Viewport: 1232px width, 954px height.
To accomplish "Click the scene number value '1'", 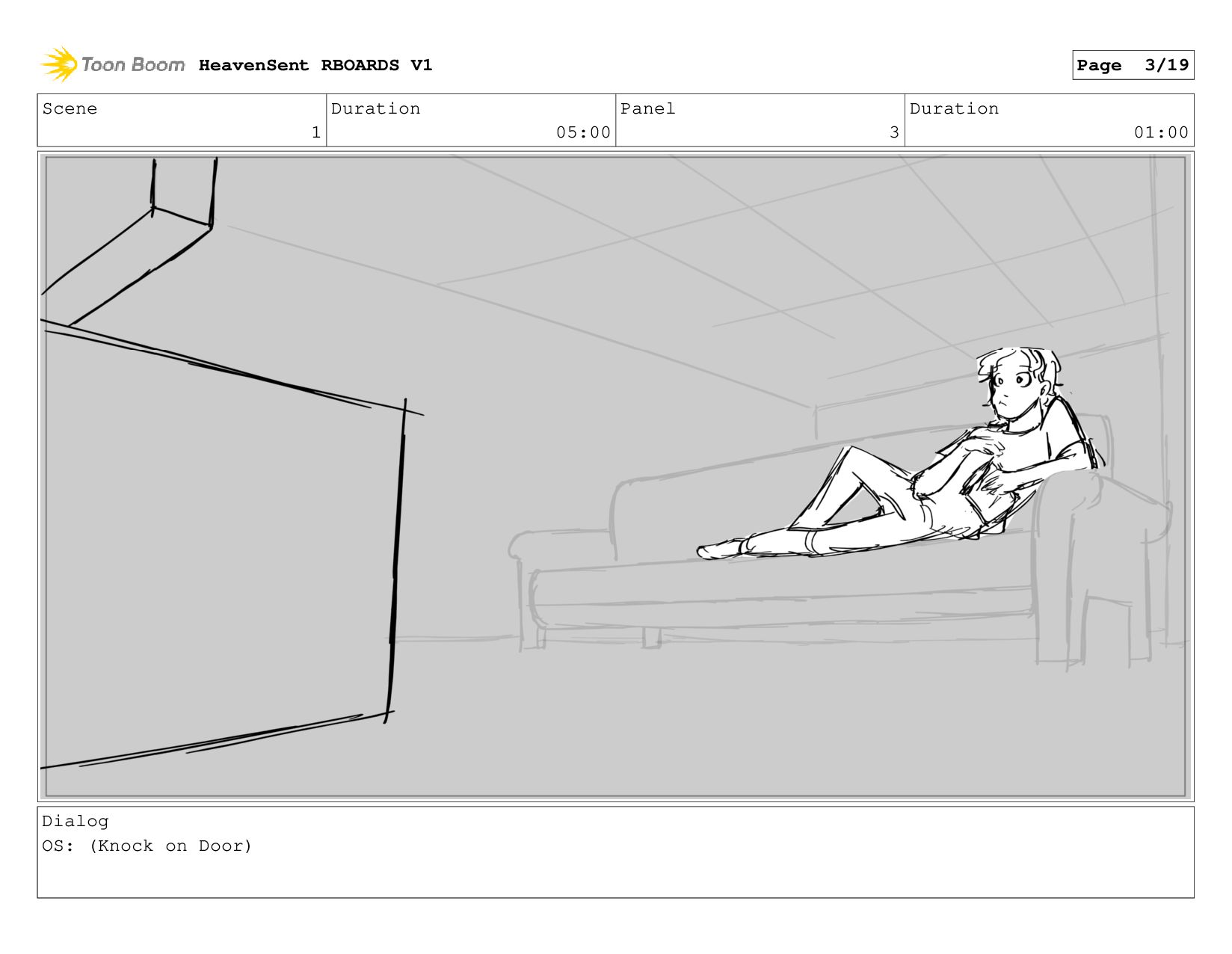I will [316, 132].
